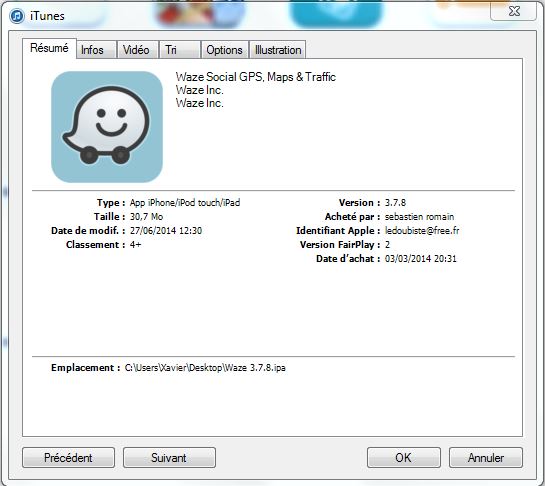This screenshot has height=486, width=545.
Task: Click the Classement label
Action: pyautogui.click(x=96, y=244)
